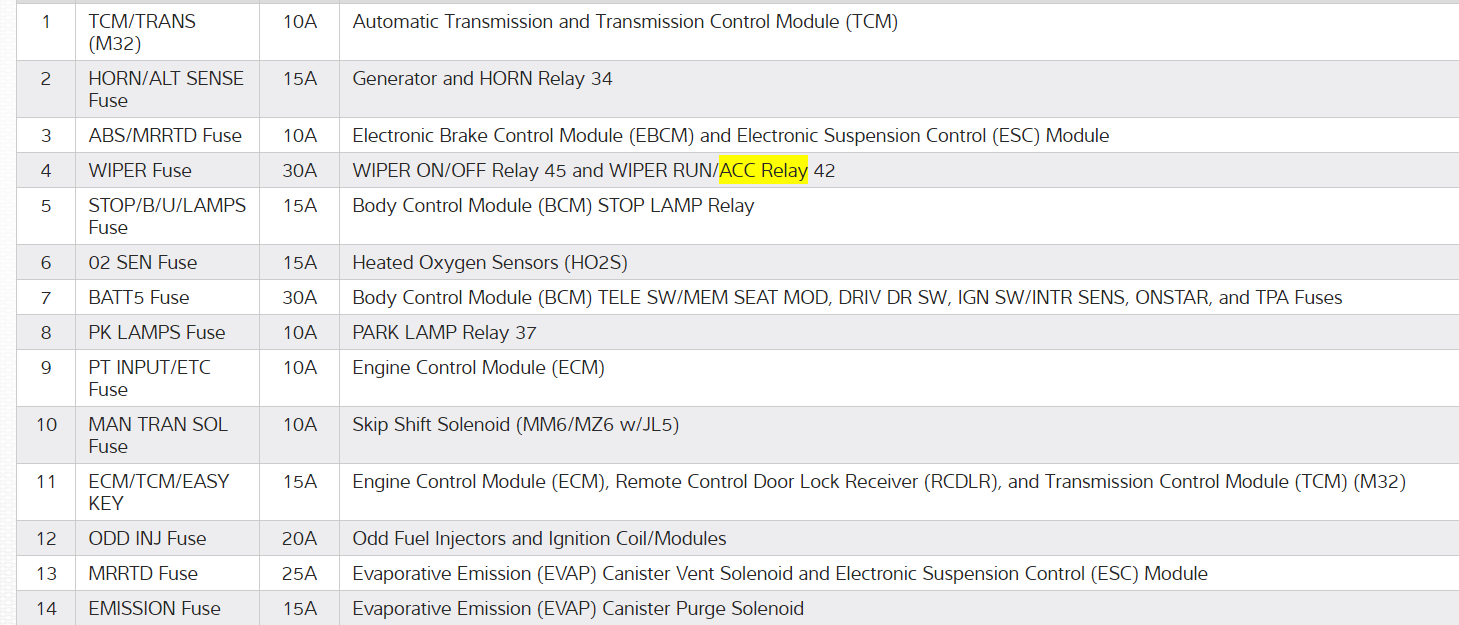Select the PT INPUT/ETC Fuse cell

(150, 378)
